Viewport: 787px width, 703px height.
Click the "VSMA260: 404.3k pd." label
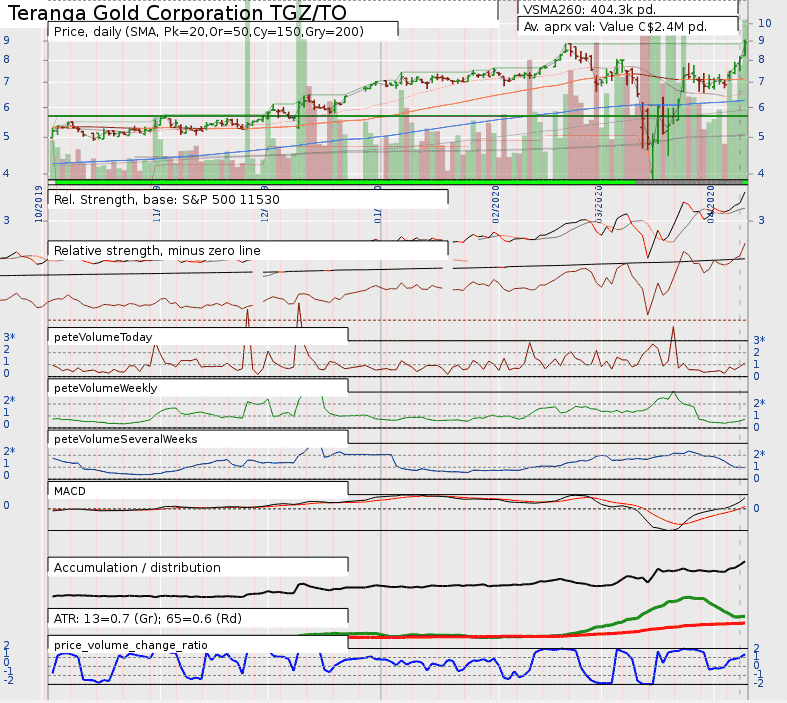click(x=589, y=10)
